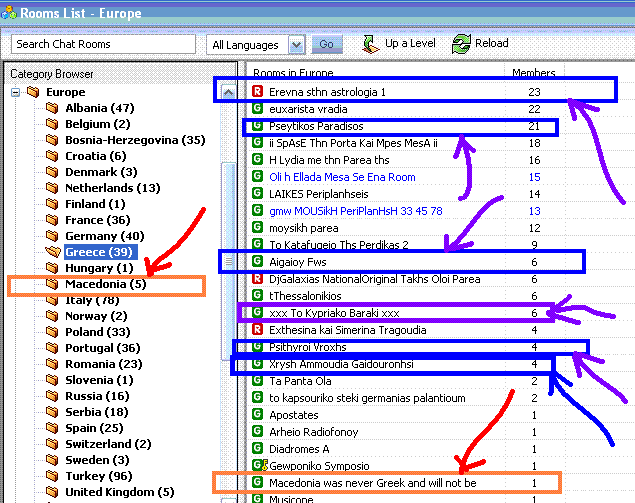Click the Reload label
Viewport: 635px width, 503px height.
492,43
